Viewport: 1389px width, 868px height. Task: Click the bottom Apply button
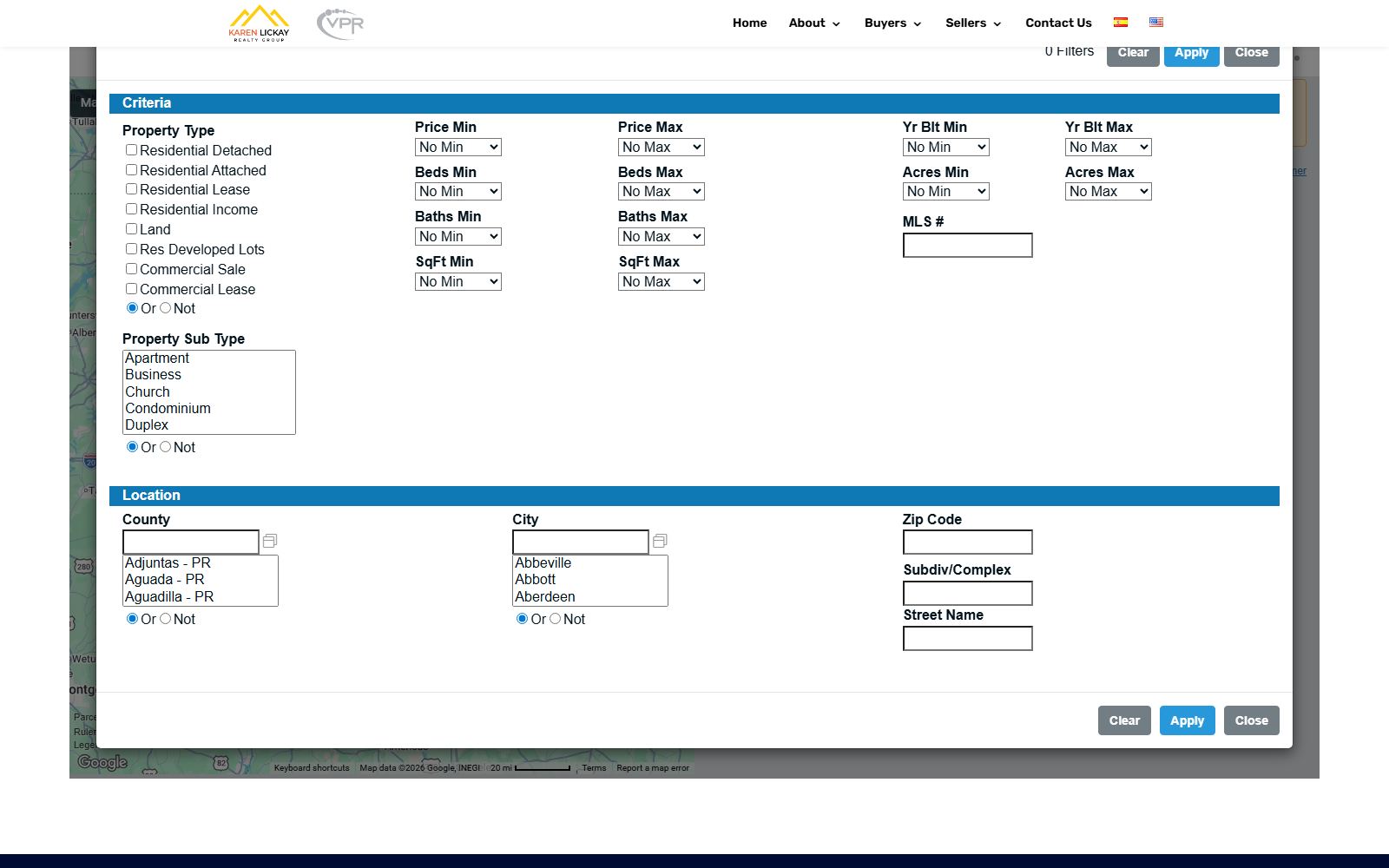click(1187, 720)
